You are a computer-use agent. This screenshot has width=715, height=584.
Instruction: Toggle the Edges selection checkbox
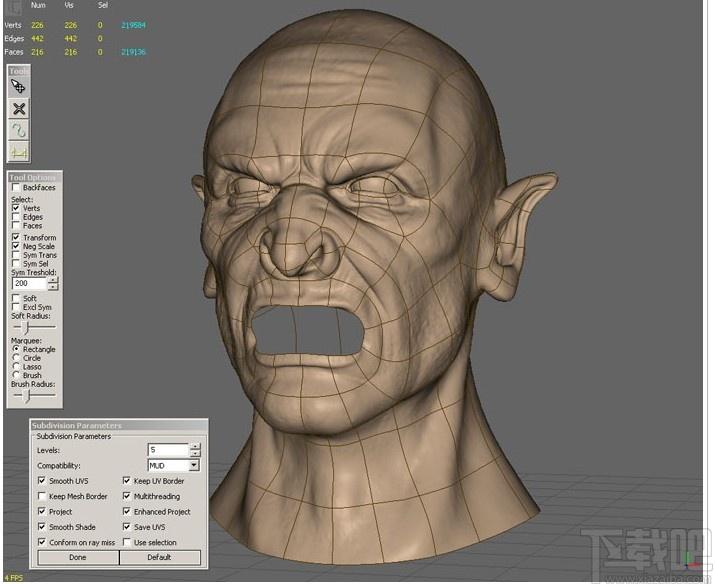tap(16, 217)
